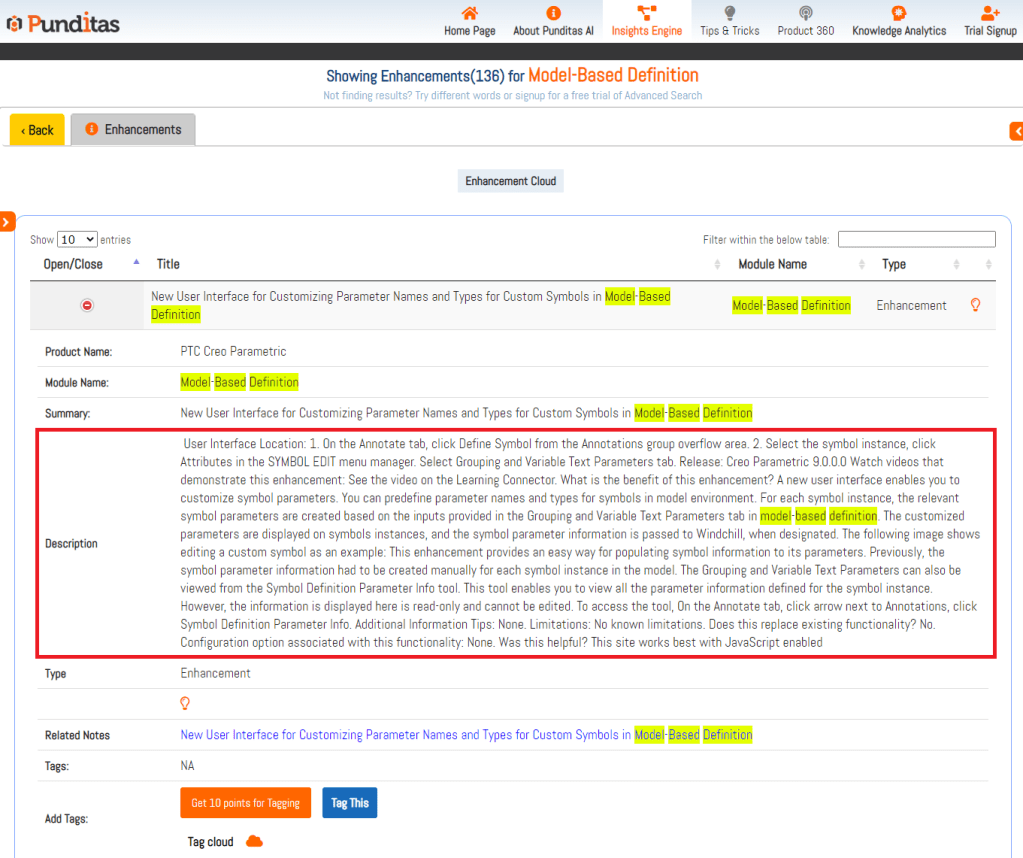Select the Insights Engine menu item

tap(646, 21)
